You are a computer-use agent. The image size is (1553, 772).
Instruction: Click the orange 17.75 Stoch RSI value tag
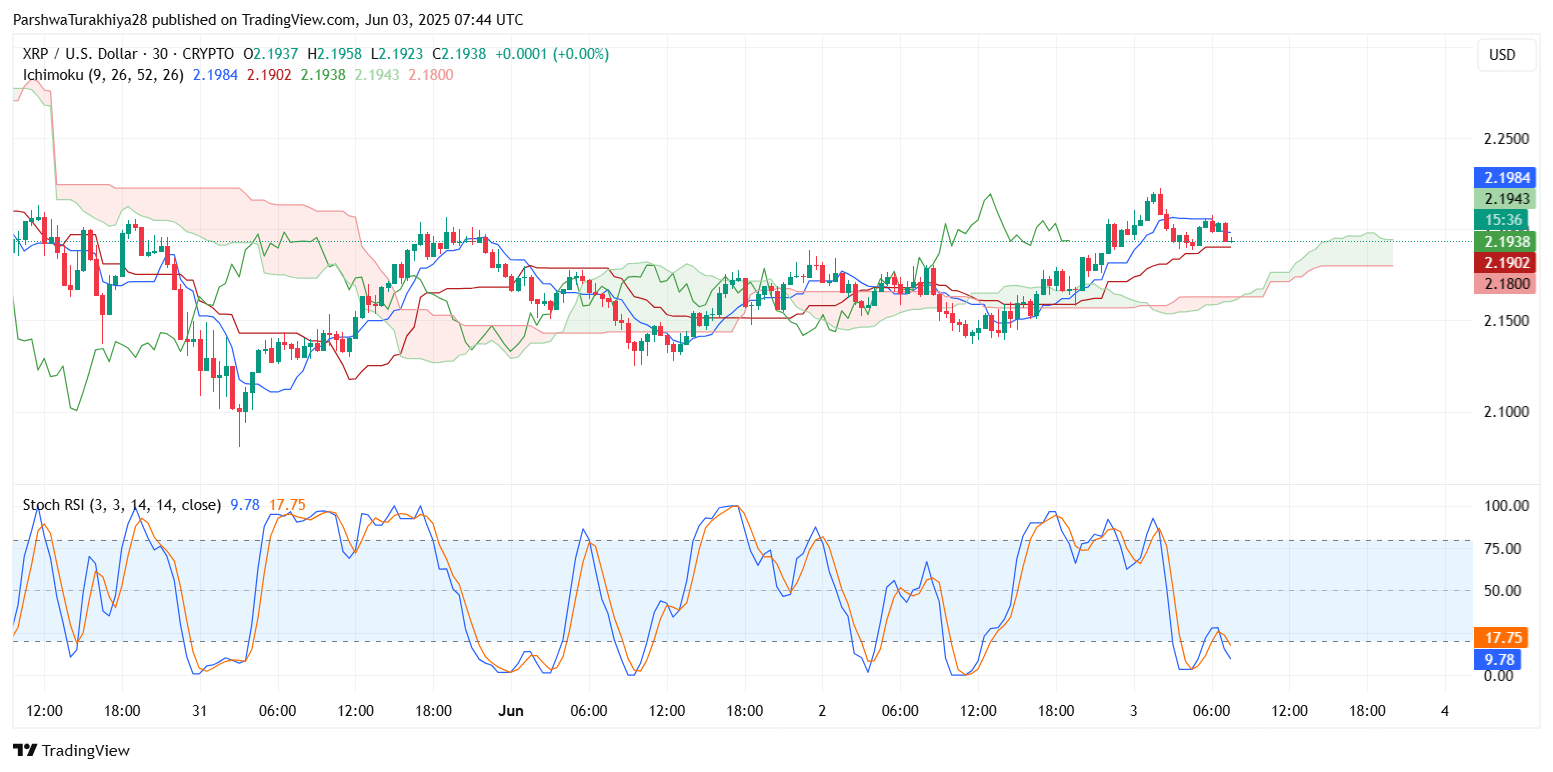1498,637
